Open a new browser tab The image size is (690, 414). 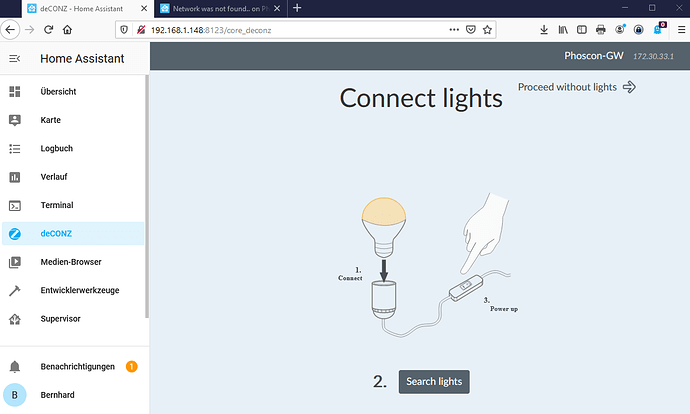297,8
